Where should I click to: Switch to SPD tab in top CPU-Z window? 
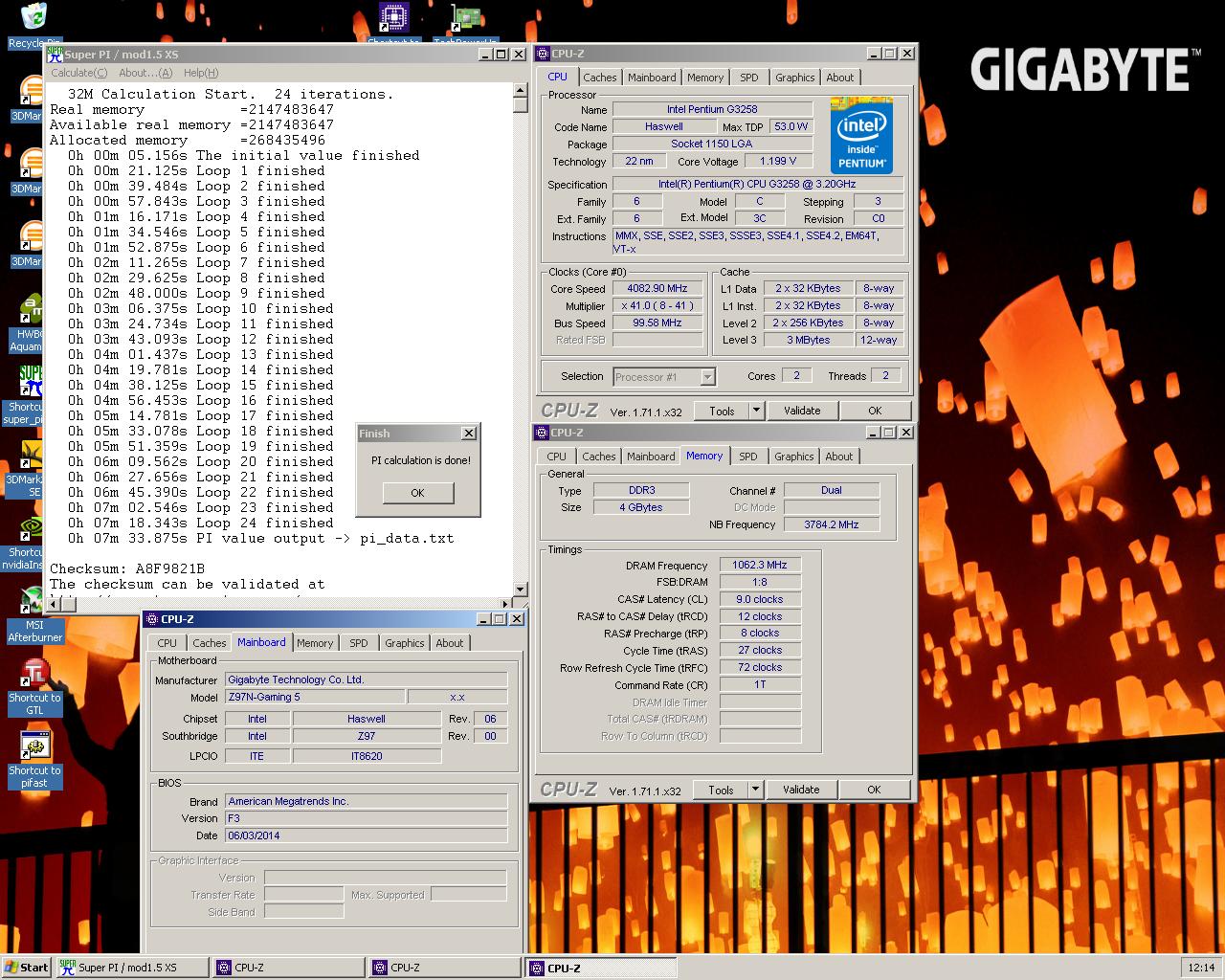(x=749, y=78)
